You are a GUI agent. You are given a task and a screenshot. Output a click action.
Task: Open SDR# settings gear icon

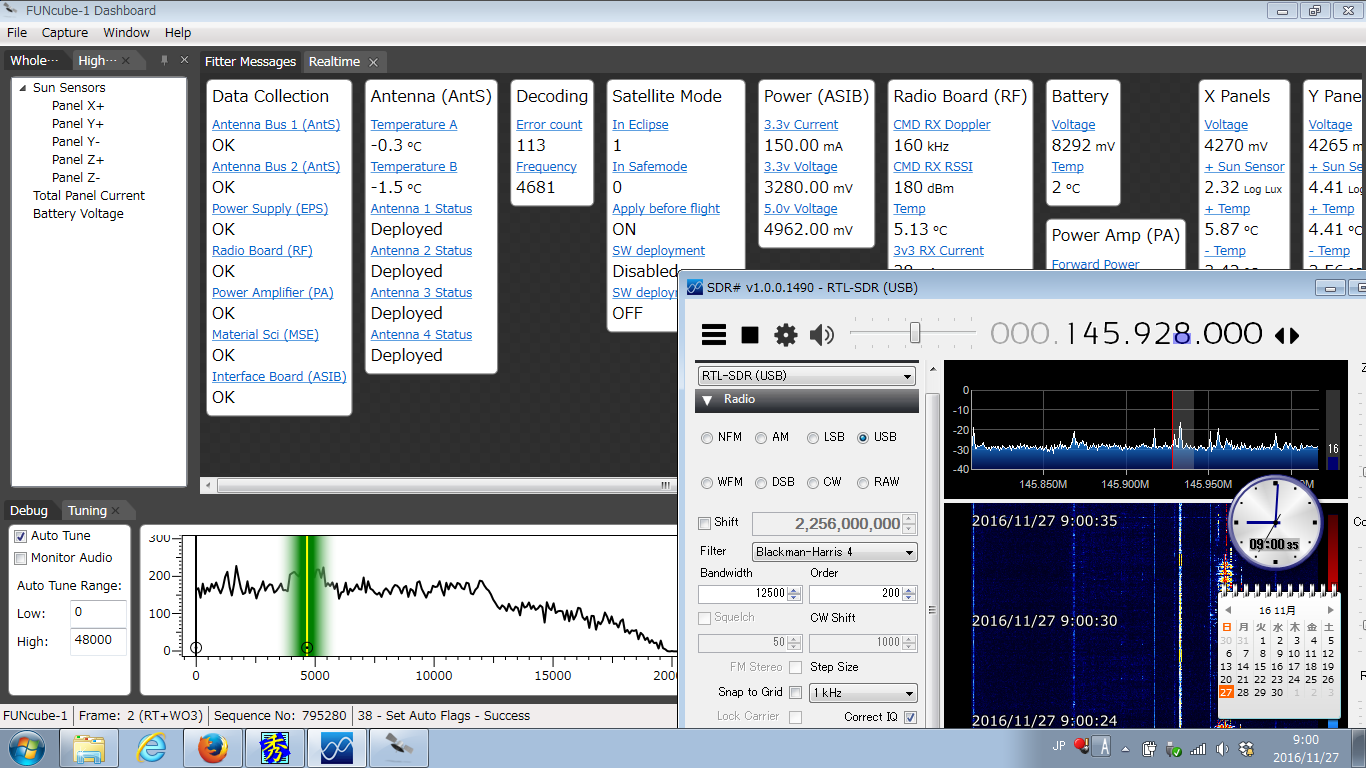point(786,335)
